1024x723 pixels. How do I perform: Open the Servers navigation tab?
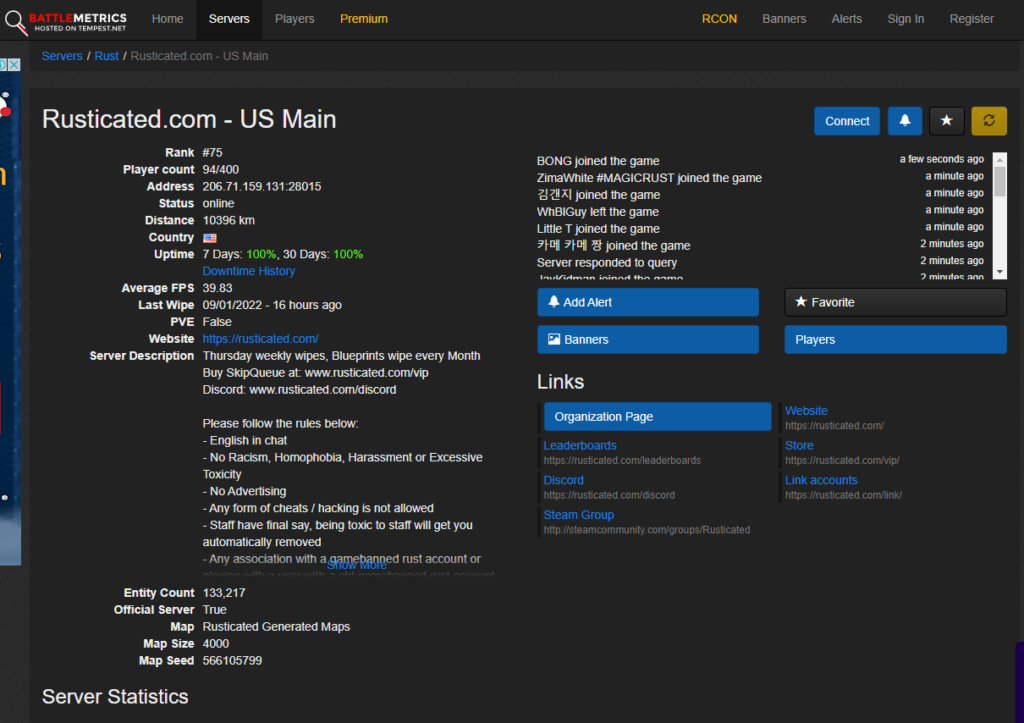coord(230,19)
